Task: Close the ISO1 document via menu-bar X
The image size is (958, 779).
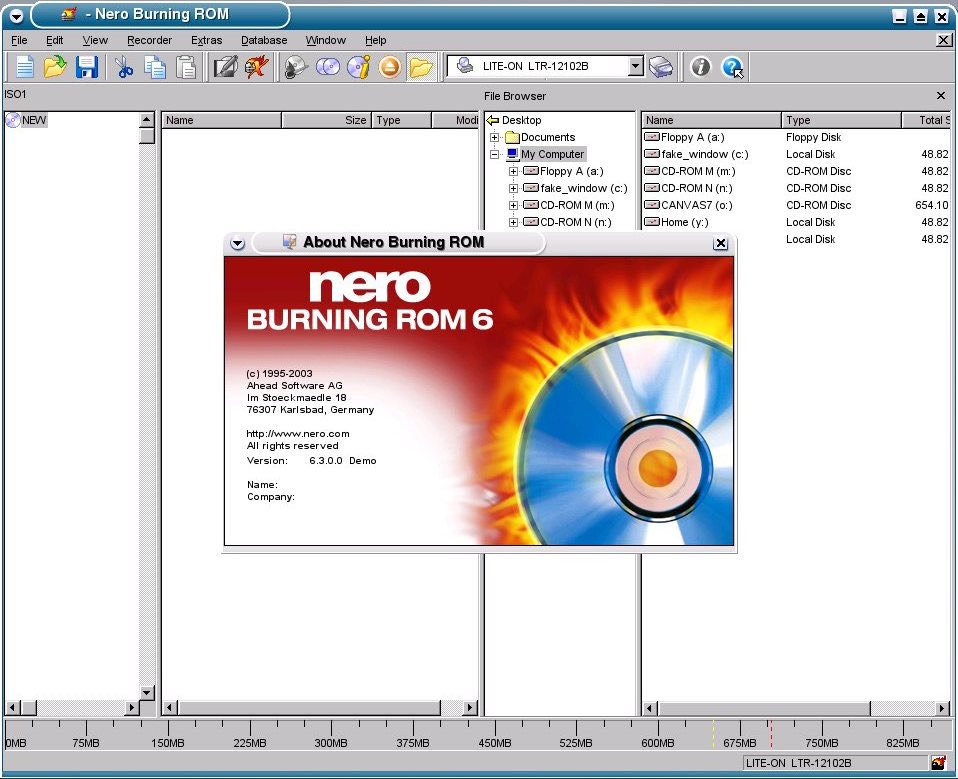Action: (944, 40)
